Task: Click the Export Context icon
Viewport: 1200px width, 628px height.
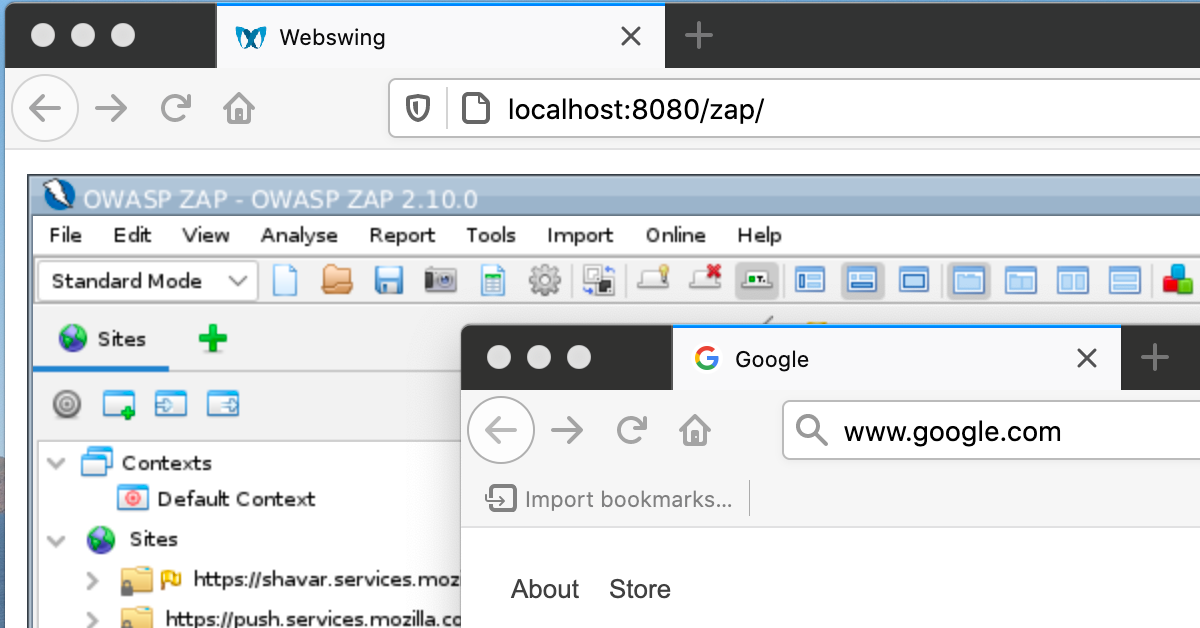Action: pos(223,404)
